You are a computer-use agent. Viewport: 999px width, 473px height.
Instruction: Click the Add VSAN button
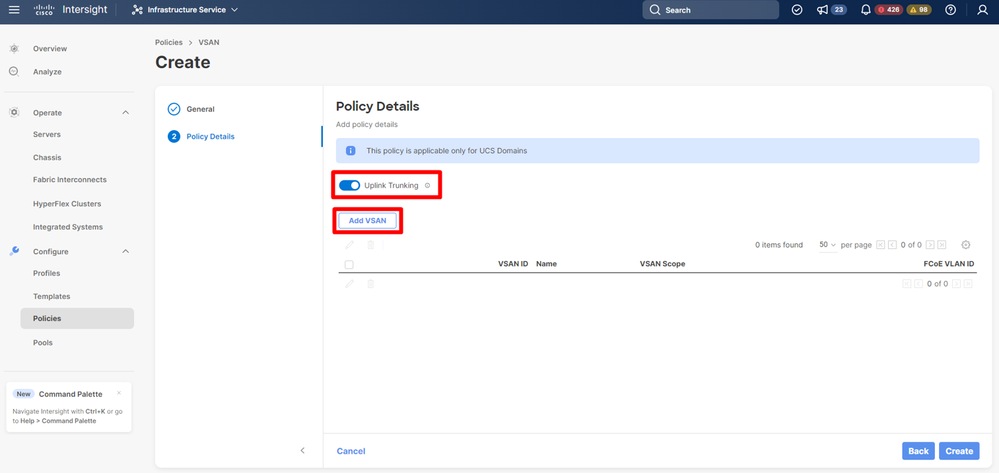(367, 220)
